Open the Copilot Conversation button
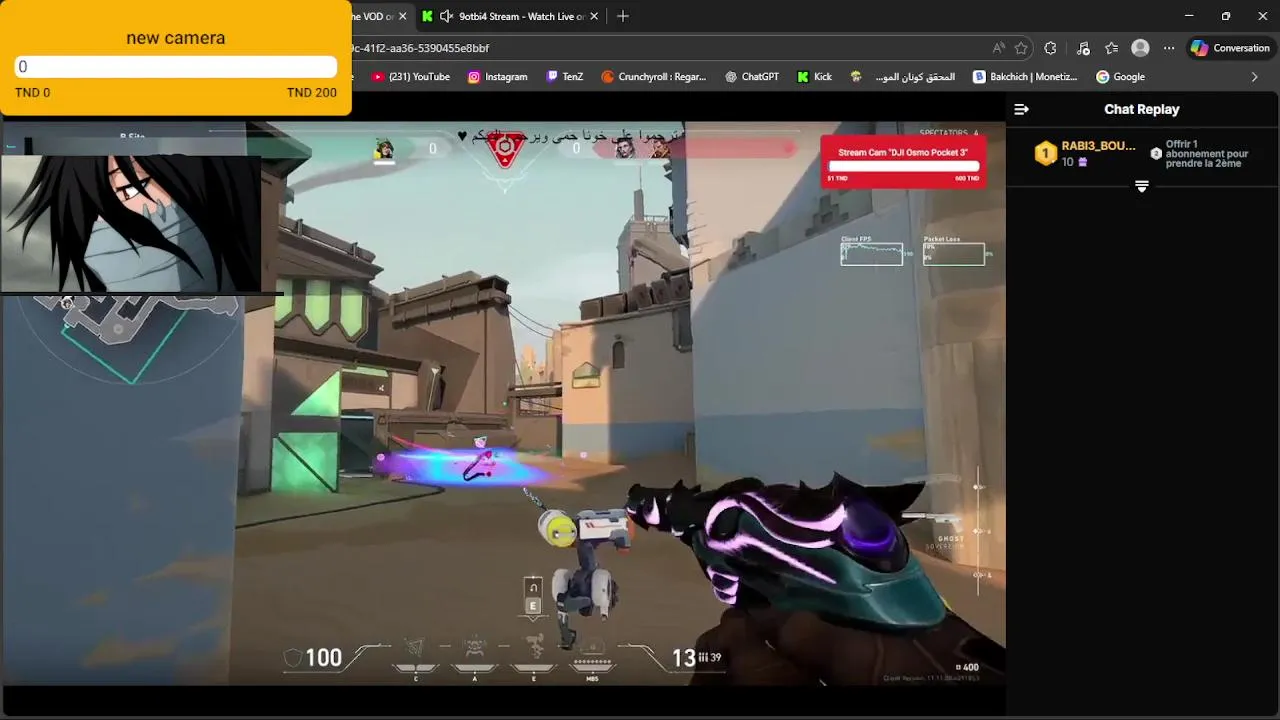This screenshot has width=1280, height=720. 1230,48
